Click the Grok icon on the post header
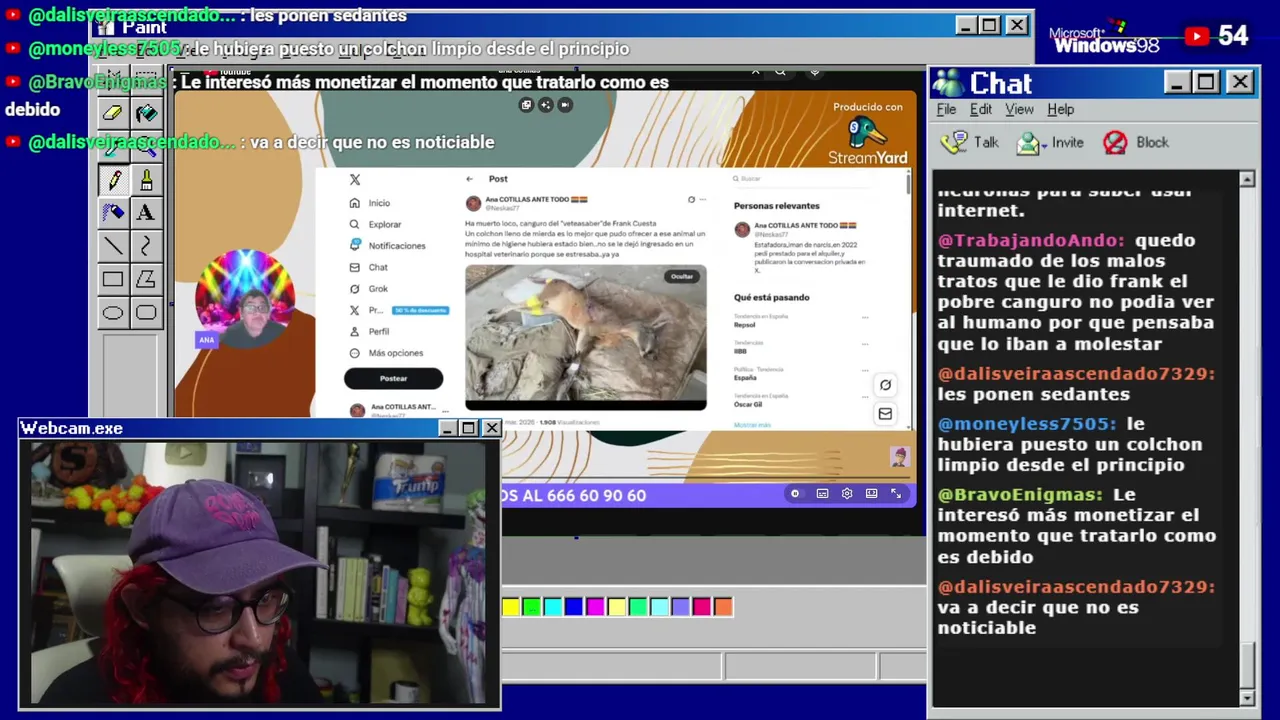1280x720 pixels. [x=691, y=200]
